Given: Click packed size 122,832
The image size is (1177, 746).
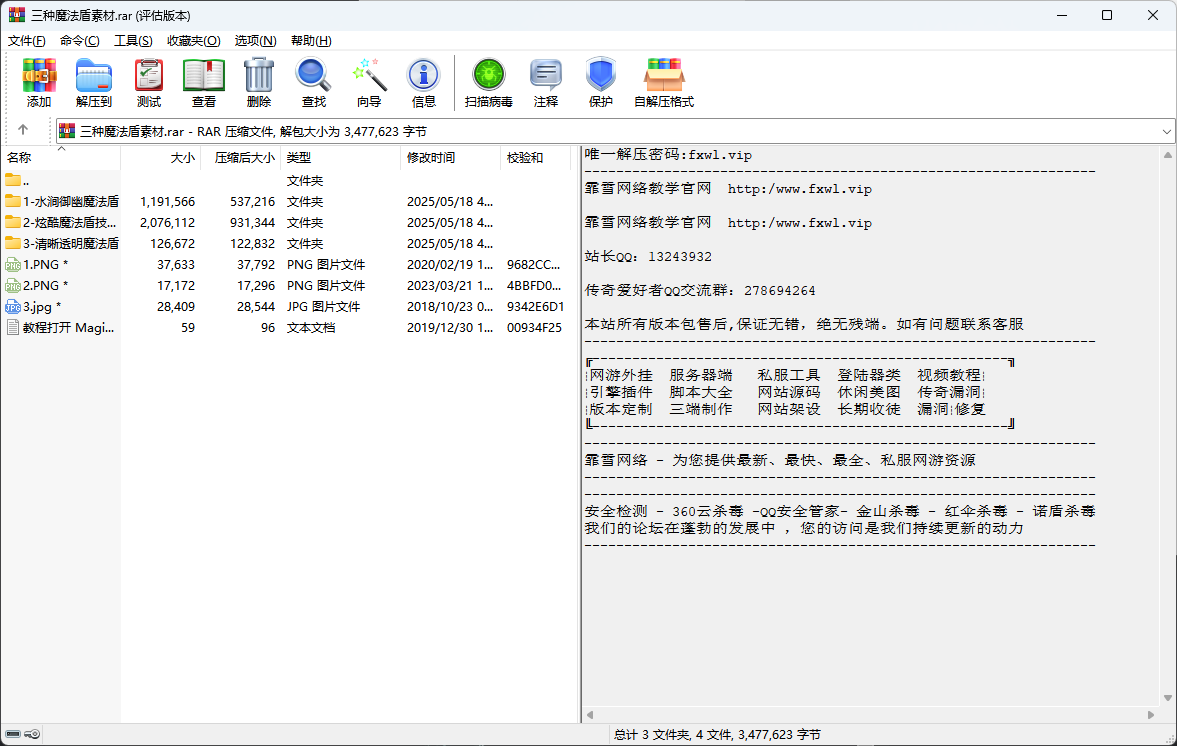Looking at the screenshot, I should coord(252,243).
